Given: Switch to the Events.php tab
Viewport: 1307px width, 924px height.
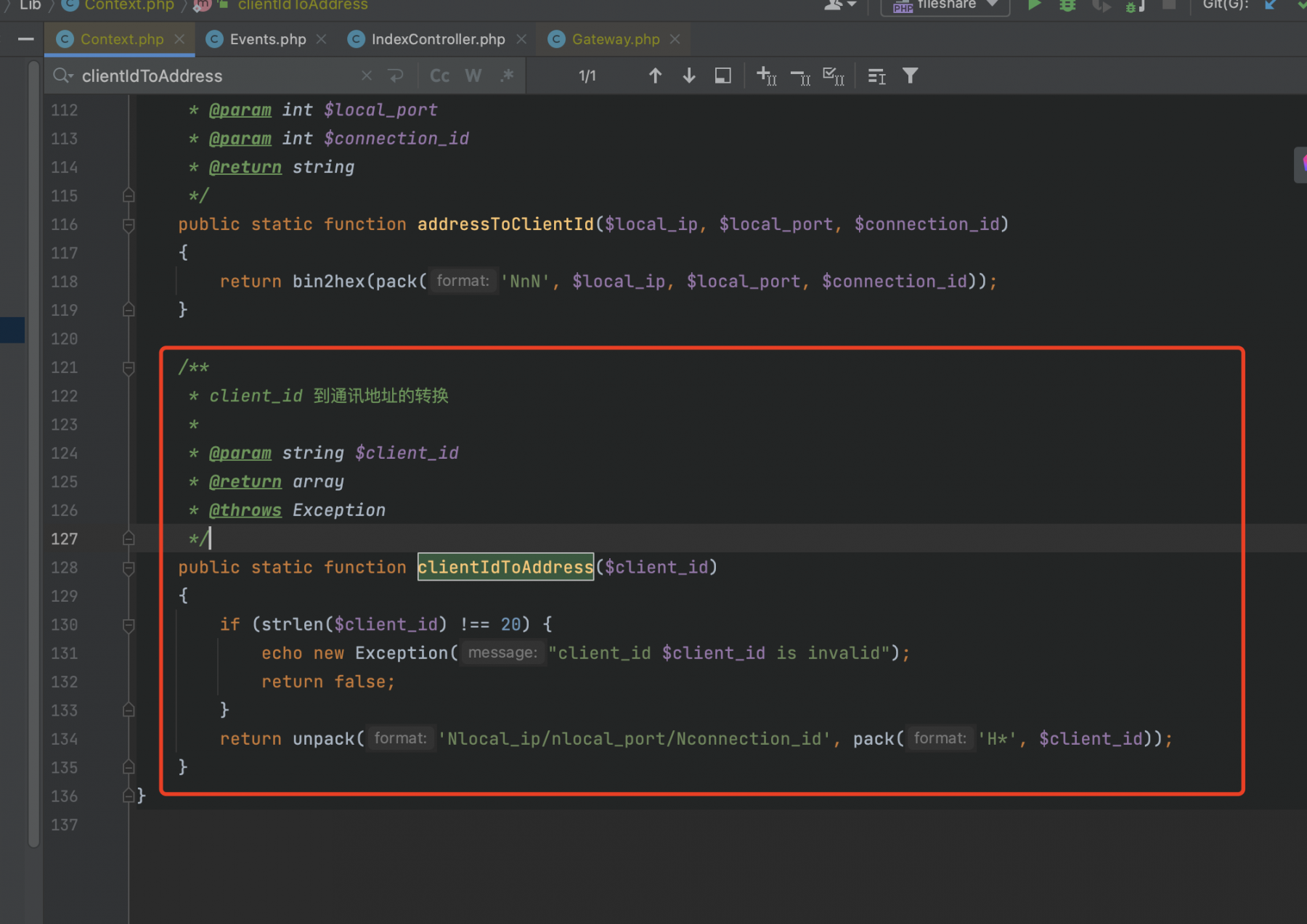Looking at the screenshot, I should 267,39.
